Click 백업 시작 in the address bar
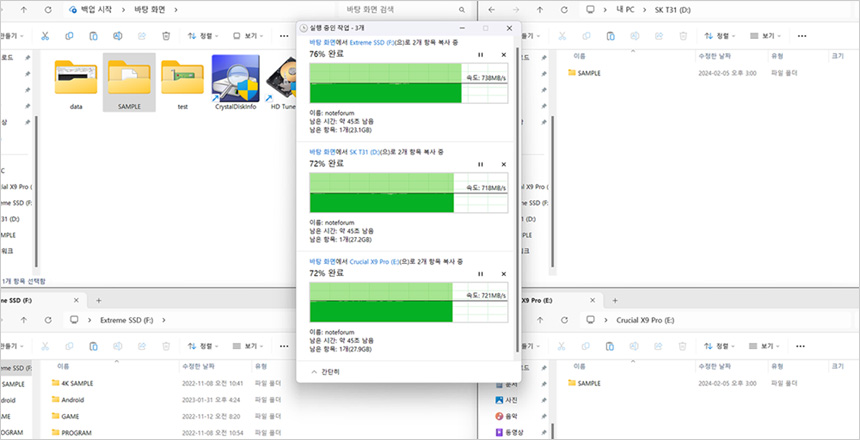The height and width of the screenshot is (440, 860). [95, 10]
